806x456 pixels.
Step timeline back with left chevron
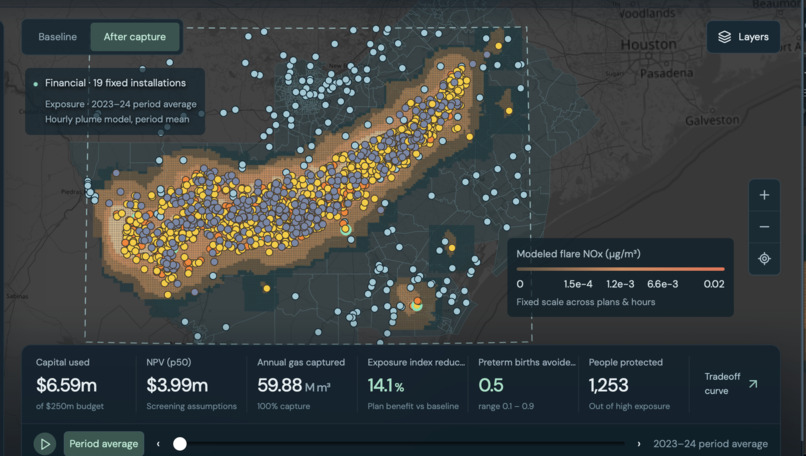[x=158, y=444]
